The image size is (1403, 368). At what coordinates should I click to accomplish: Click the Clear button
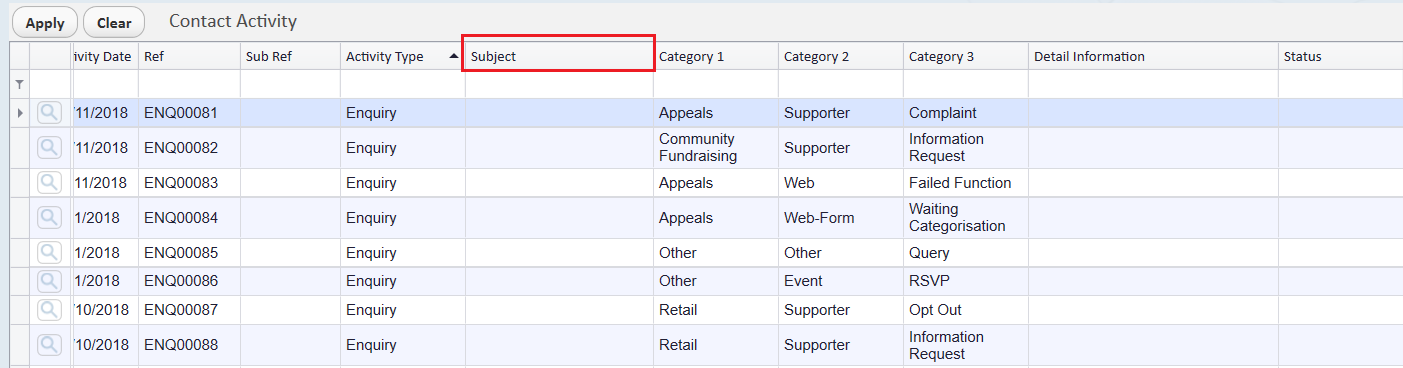point(114,23)
